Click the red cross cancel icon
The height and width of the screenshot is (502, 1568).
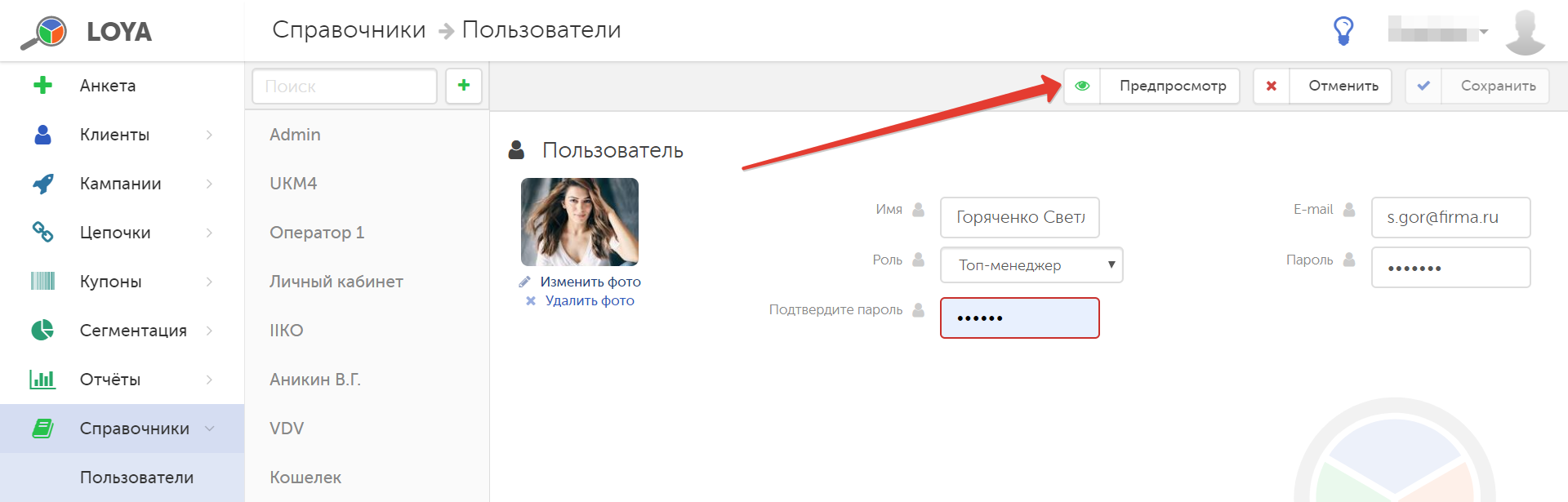[1272, 86]
